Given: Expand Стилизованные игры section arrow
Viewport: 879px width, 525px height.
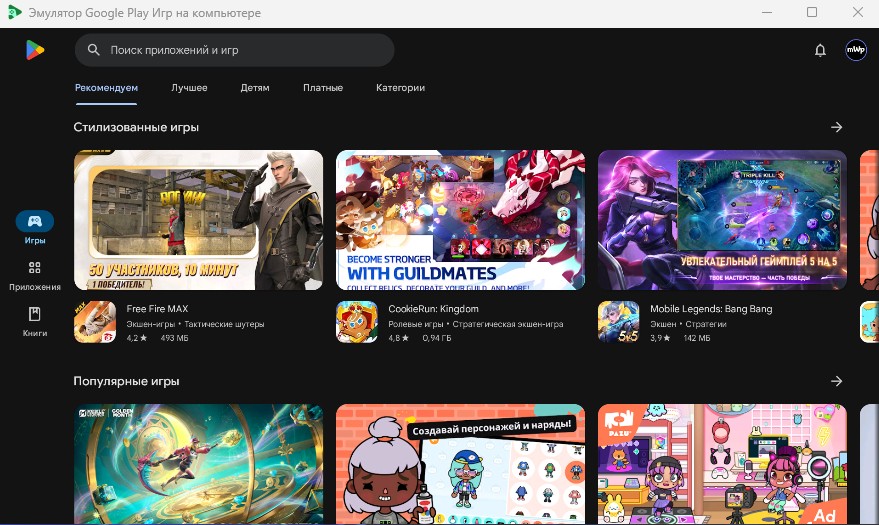Looking at the screenshot, I should tap(836, 127).
